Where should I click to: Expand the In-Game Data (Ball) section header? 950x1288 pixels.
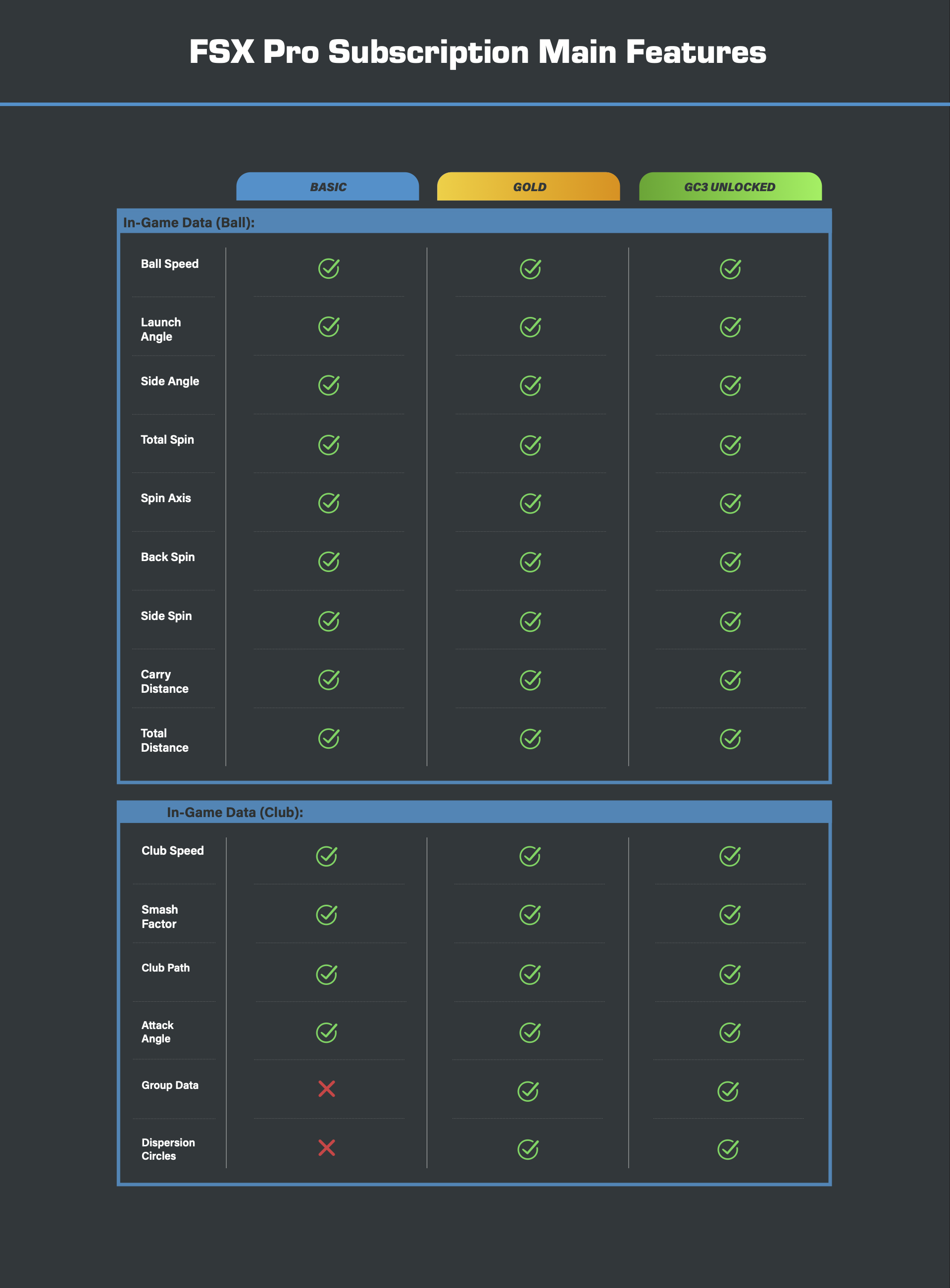(x=190, y=223)
